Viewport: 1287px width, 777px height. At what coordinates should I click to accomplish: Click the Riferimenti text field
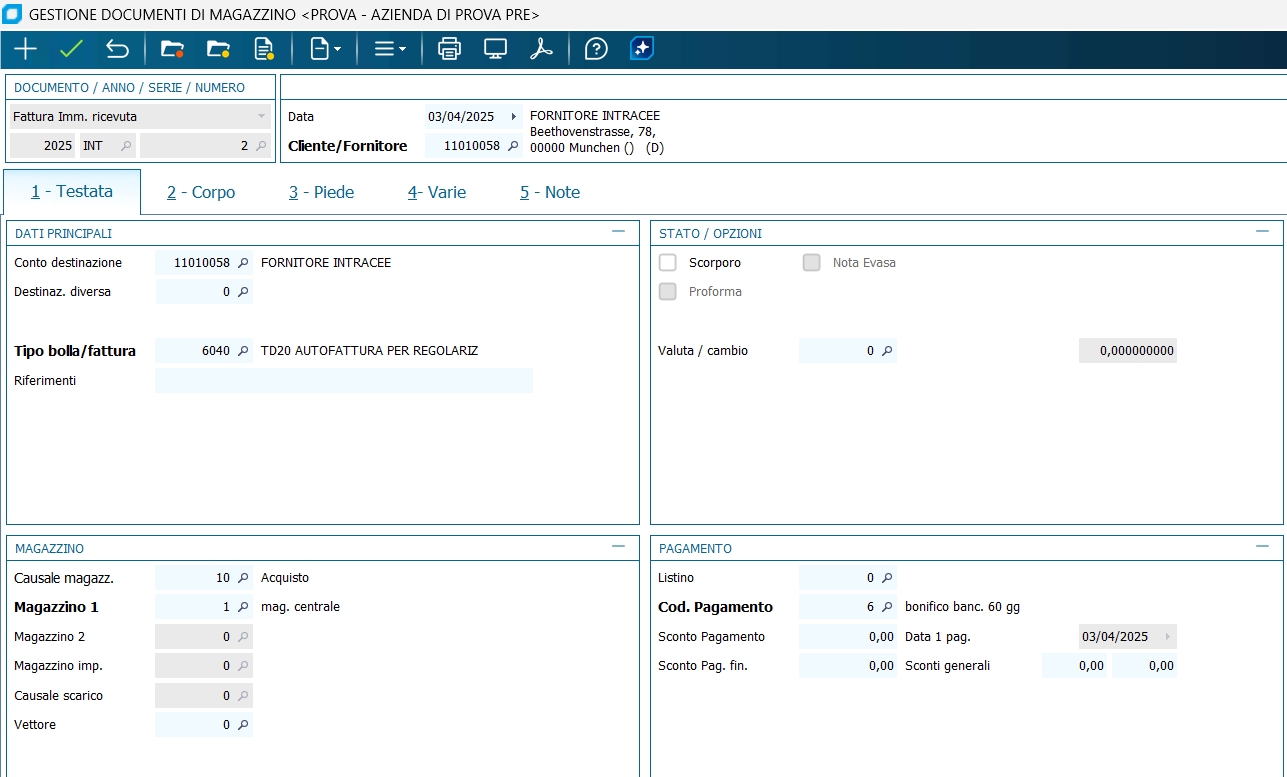(343, 381)
